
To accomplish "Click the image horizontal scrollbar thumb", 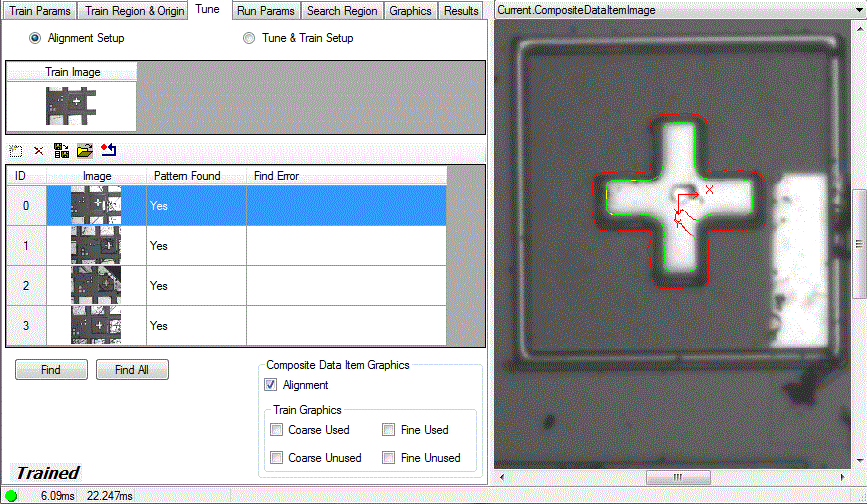I will pos(677,477).
